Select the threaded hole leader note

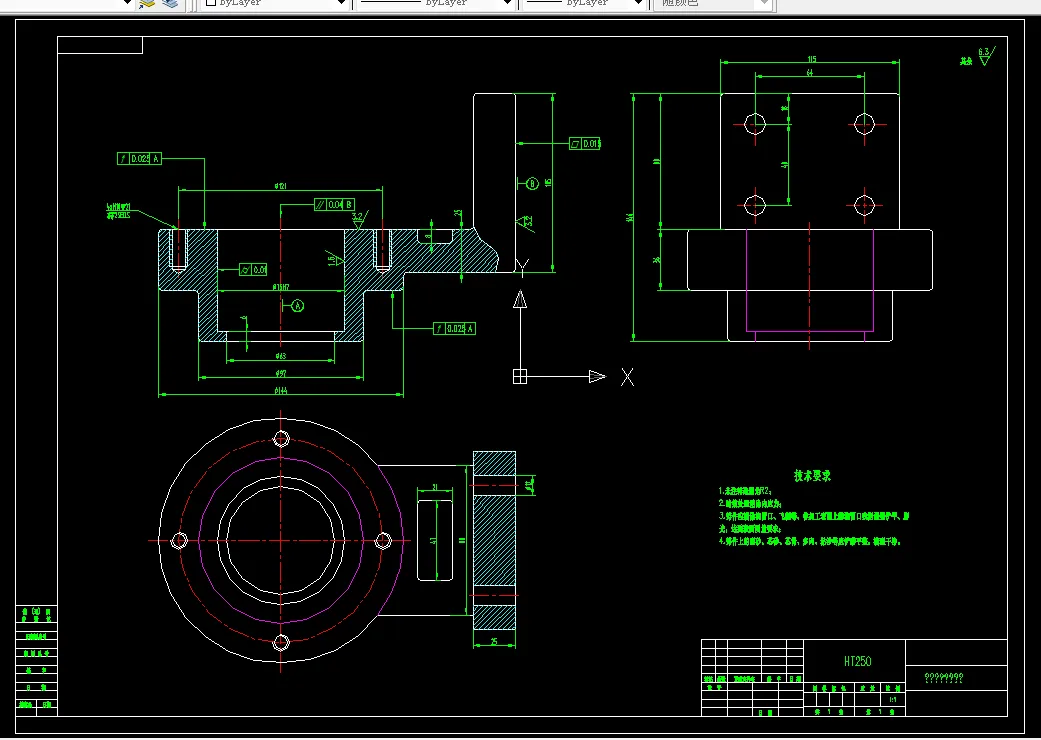(118, 211)
